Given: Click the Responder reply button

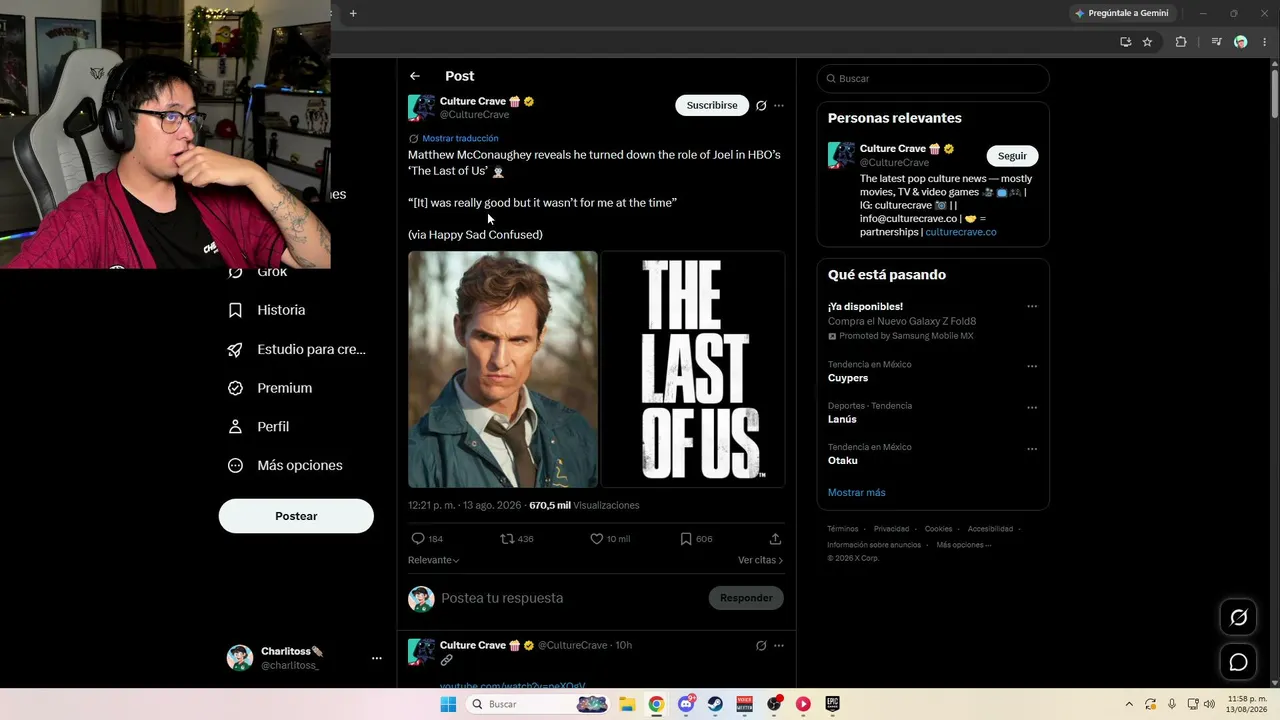Looking at the screenshot, I should (x=746, y=598).
